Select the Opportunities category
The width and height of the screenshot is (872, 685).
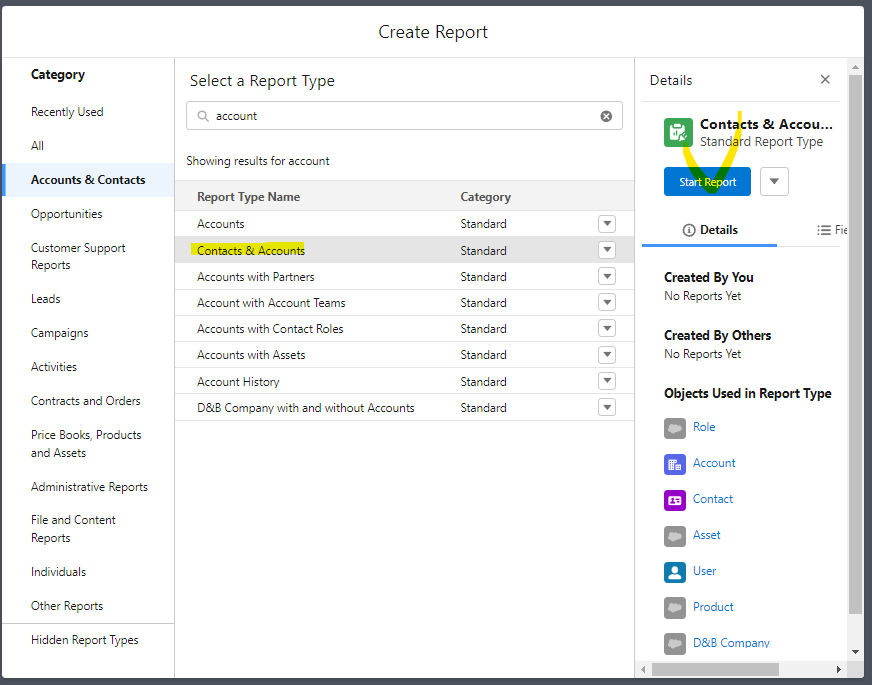(x=67, y=214)
